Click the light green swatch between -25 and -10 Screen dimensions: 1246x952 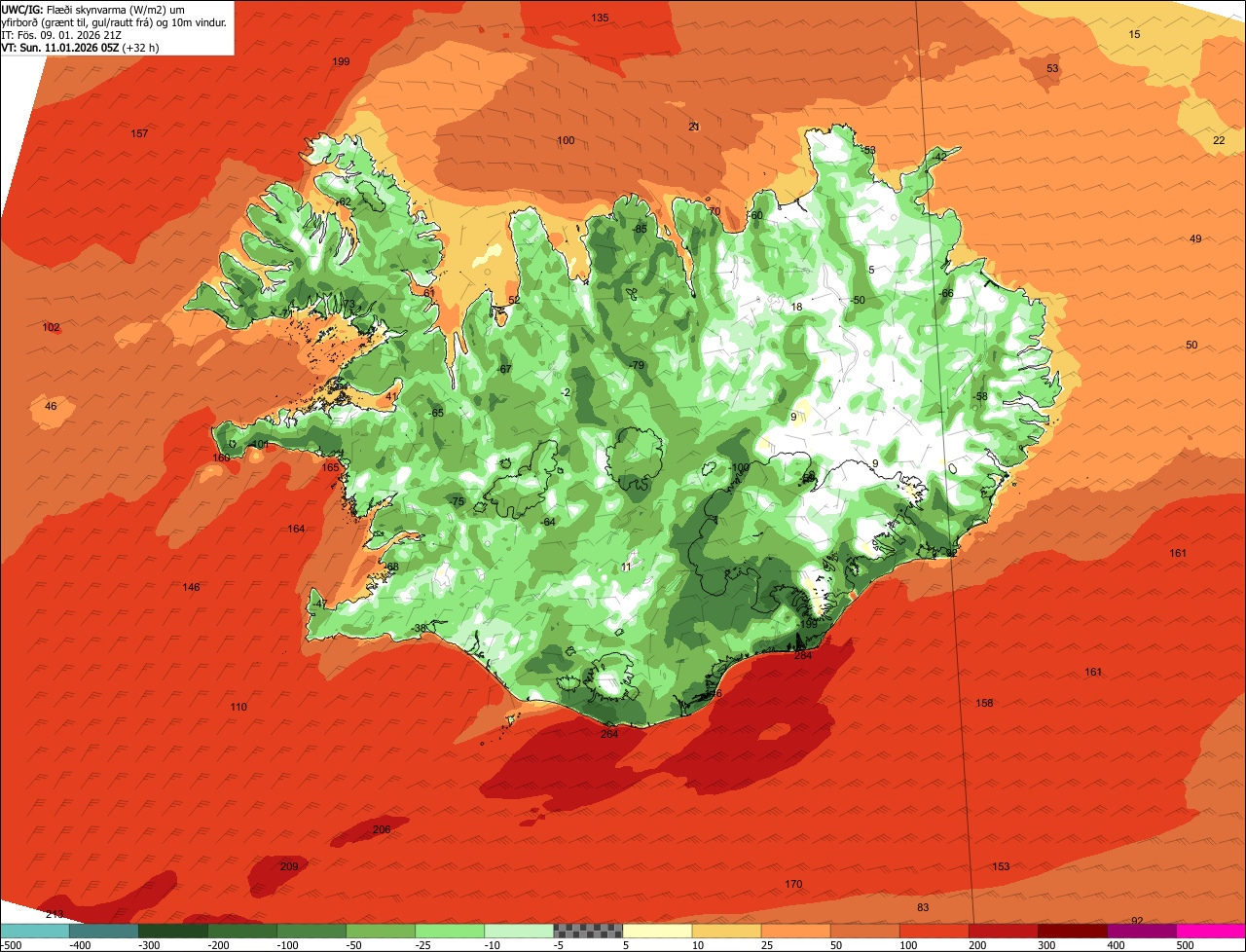(450, 931)
